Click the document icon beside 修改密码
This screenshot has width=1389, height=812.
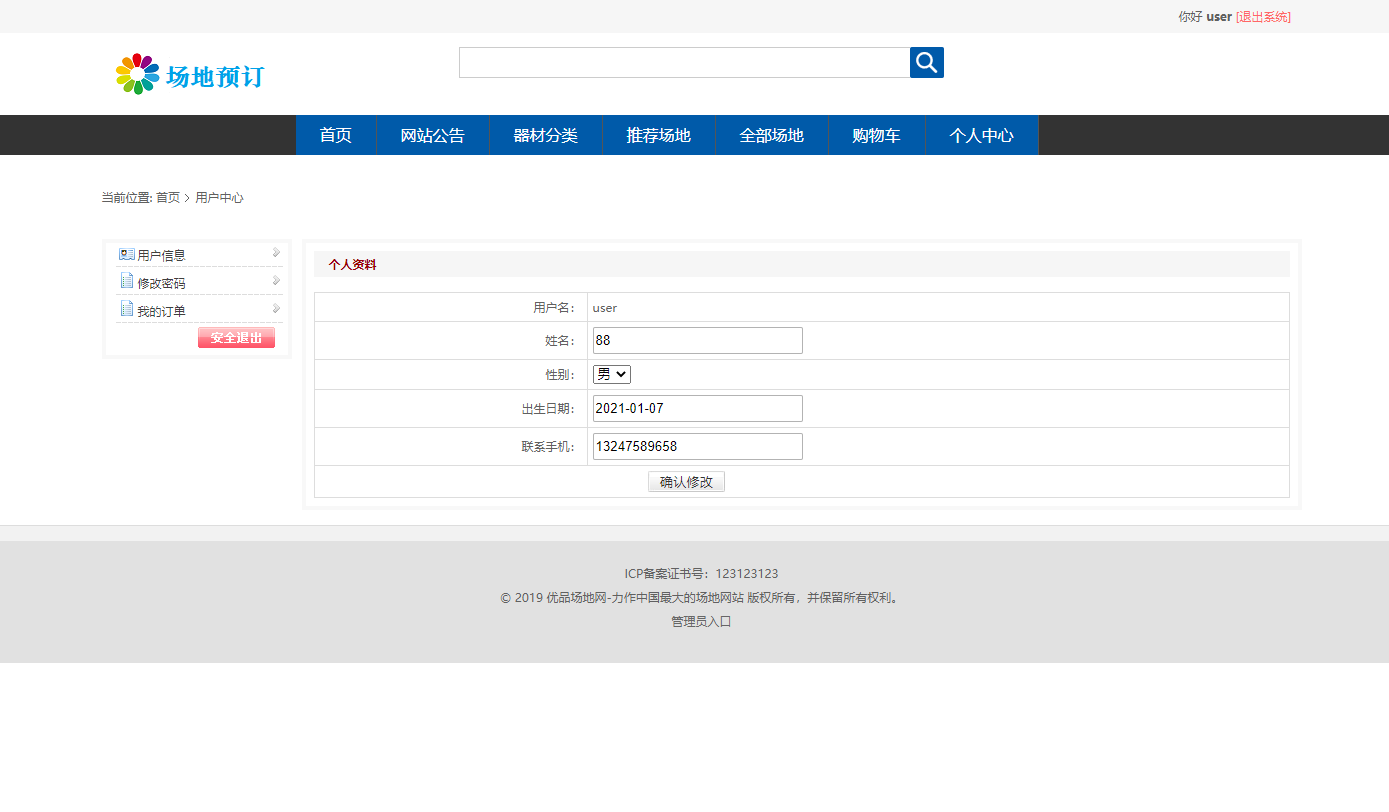click(x=126, y=281)
